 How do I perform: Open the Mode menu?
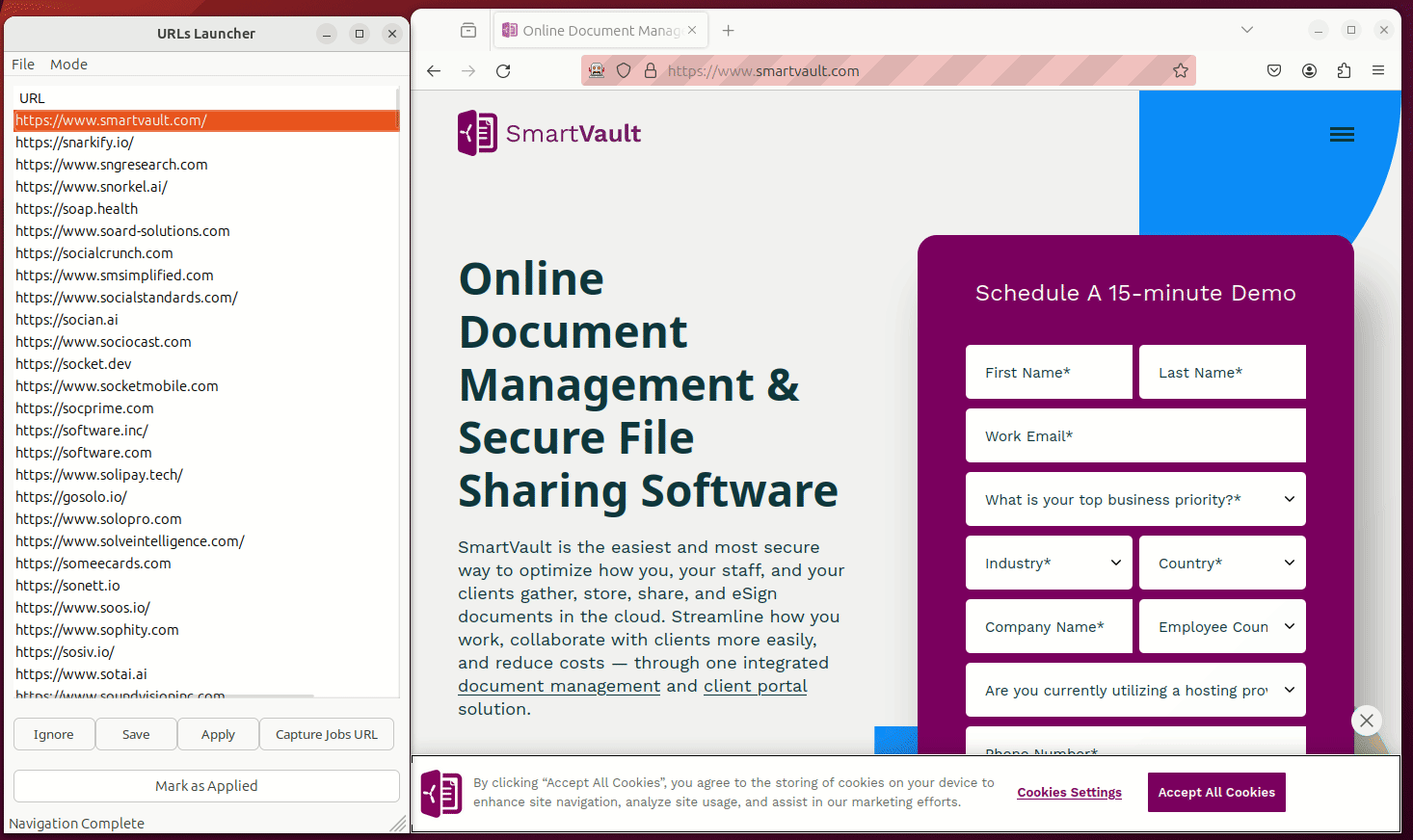tap(68, 65)
